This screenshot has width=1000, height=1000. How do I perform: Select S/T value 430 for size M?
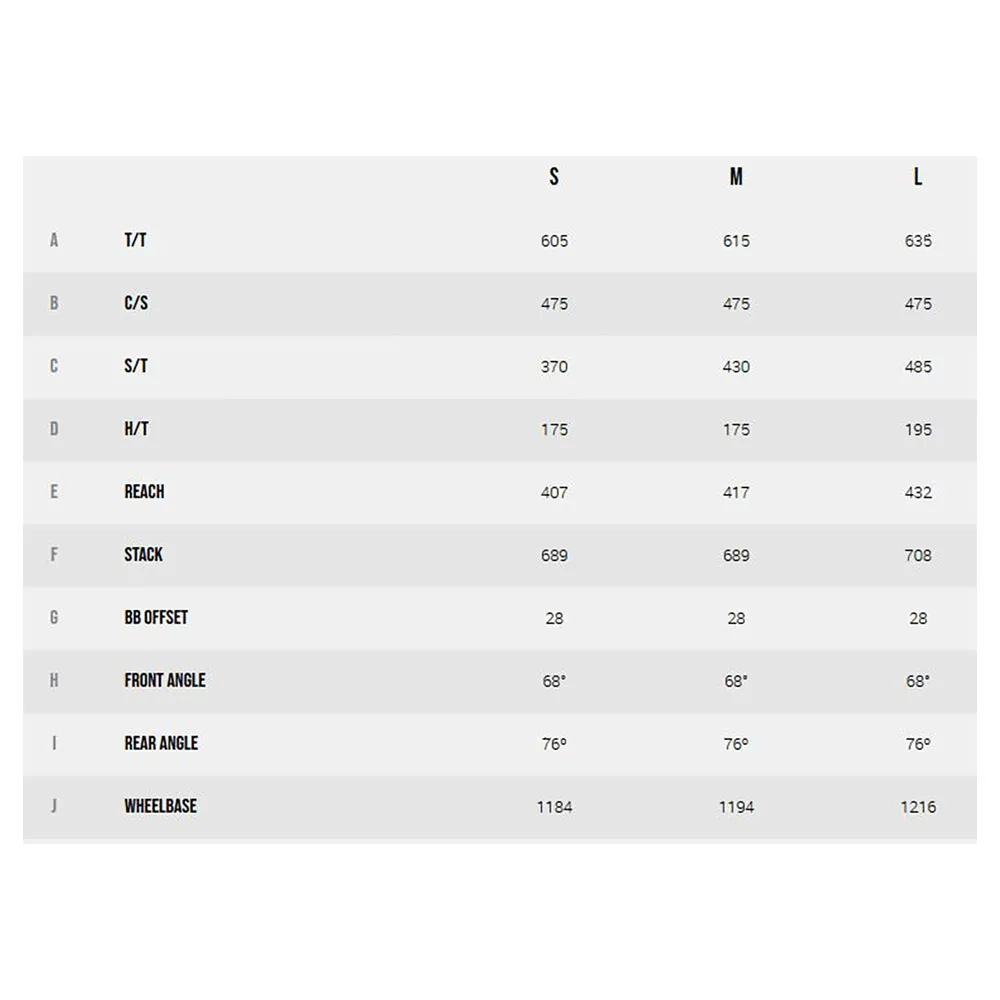(736, 367)
